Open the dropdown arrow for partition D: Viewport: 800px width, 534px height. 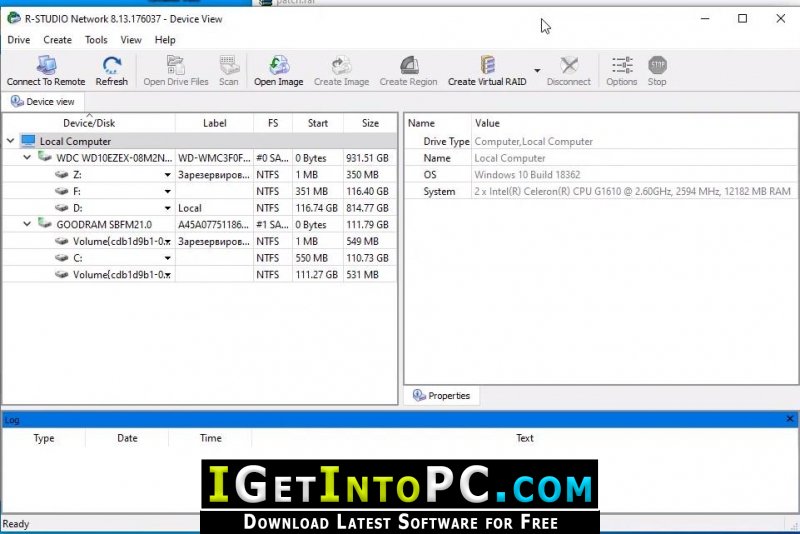[167, 208]
